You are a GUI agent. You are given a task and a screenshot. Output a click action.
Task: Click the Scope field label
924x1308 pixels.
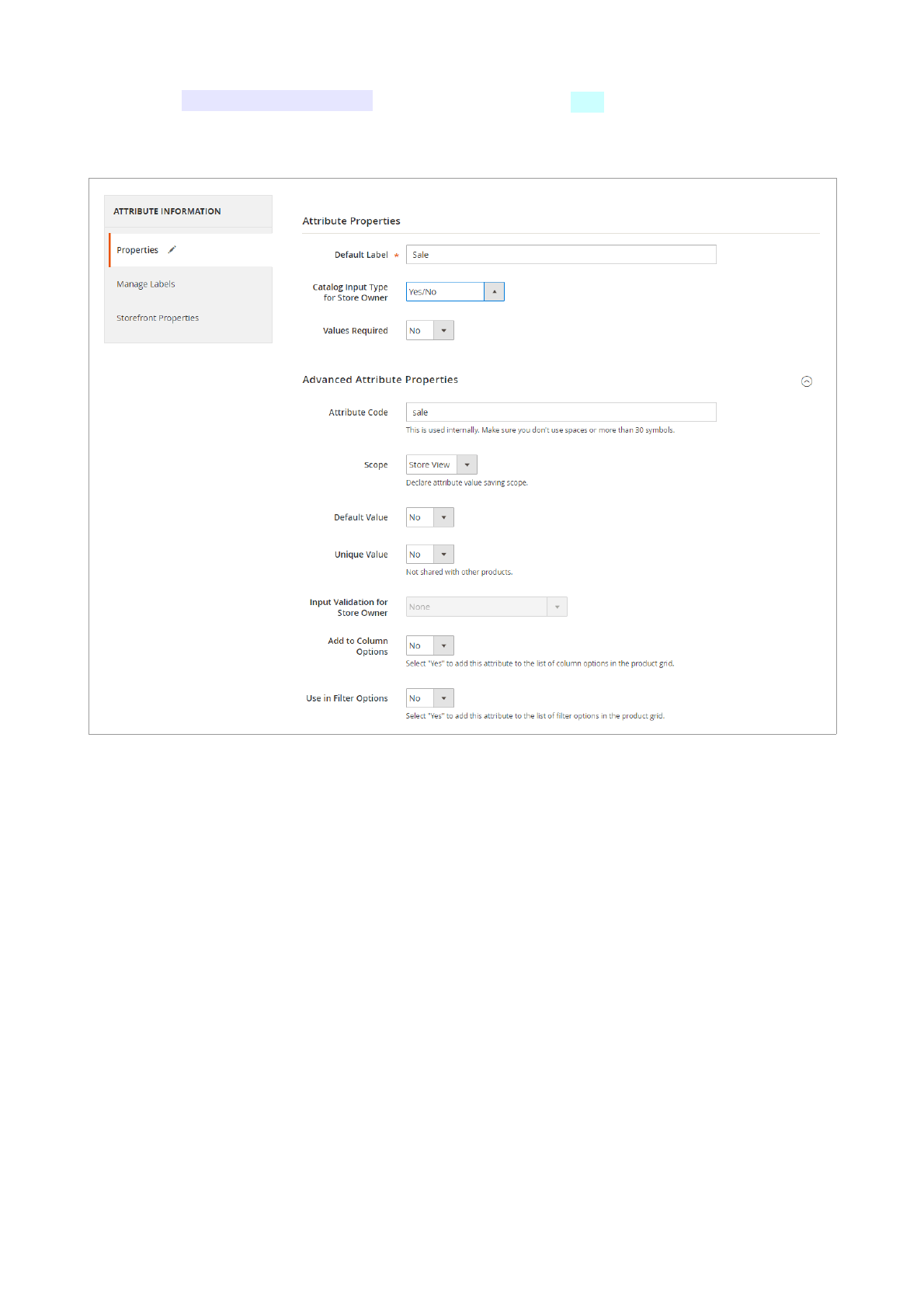pos(376,465)
